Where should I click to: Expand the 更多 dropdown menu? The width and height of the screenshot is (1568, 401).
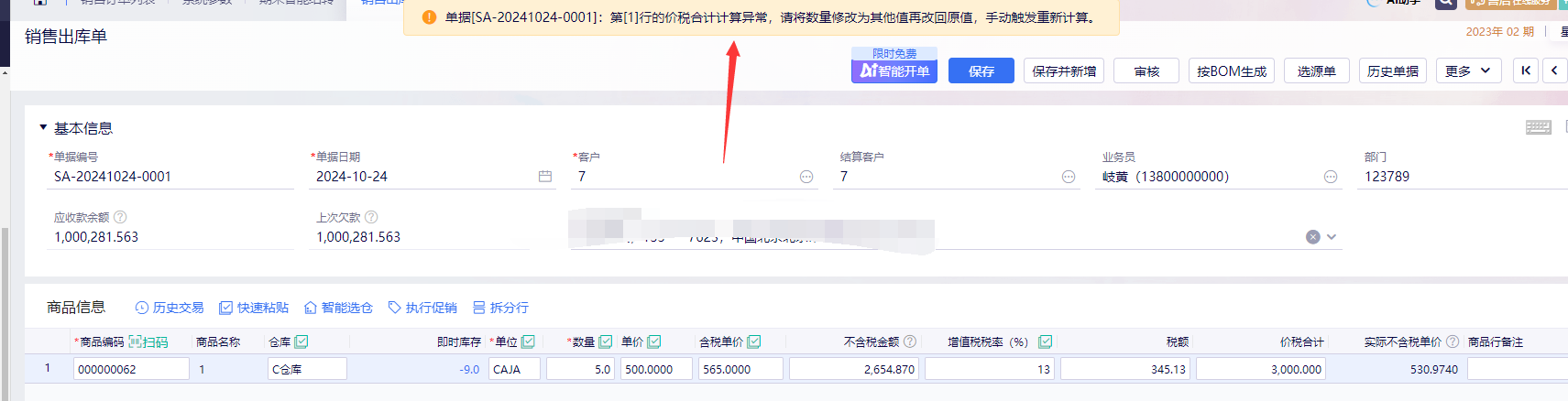point(1467,70)
